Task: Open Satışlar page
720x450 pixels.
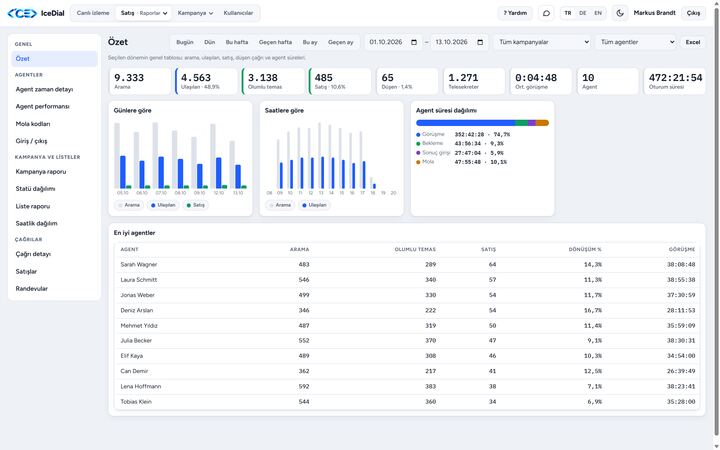Action: tap(54, 271)
